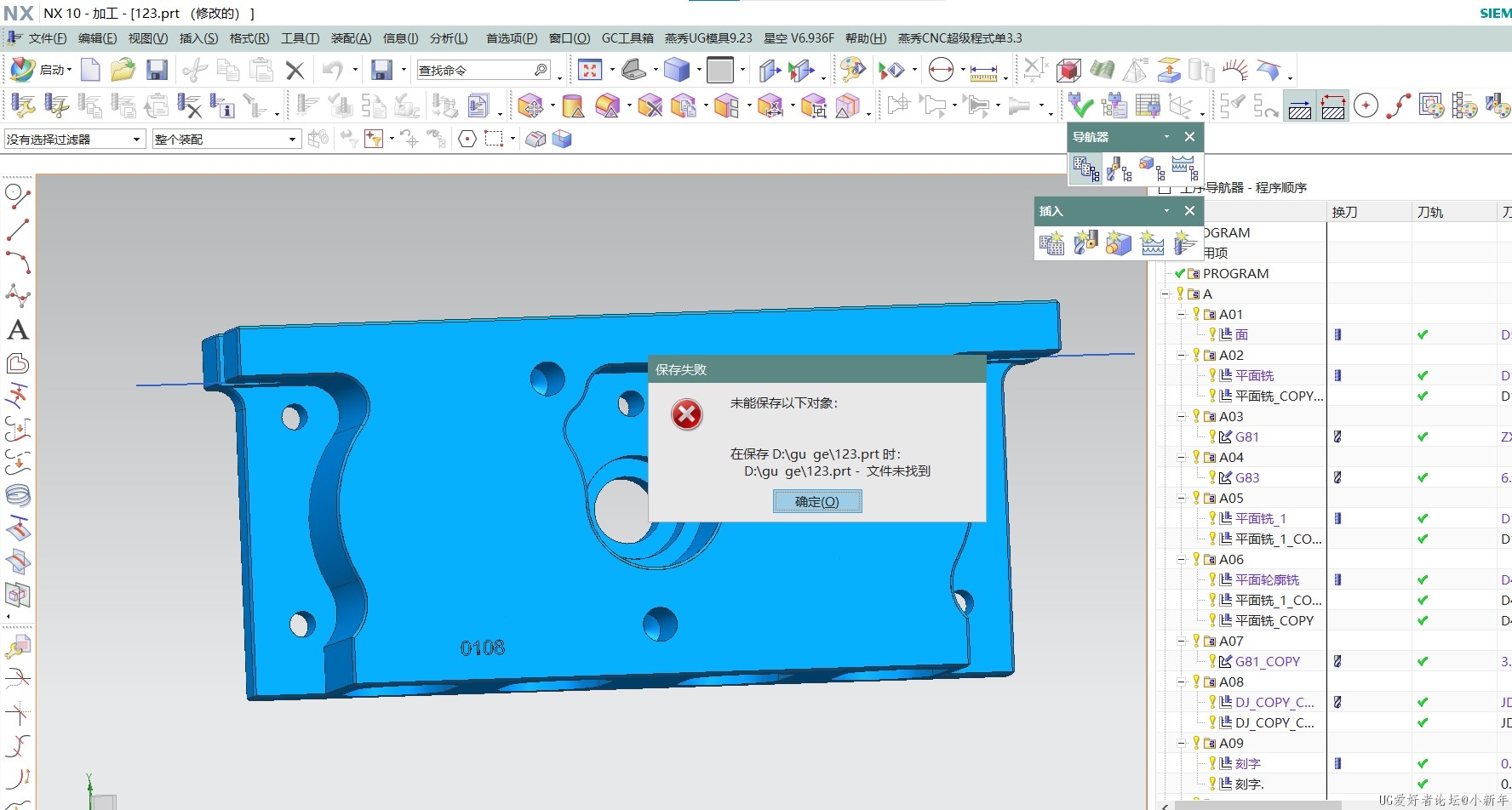Click the Measure distance ruler icon
The height and width of the screenshot is (810, 1512).
(x=983, y=71)
